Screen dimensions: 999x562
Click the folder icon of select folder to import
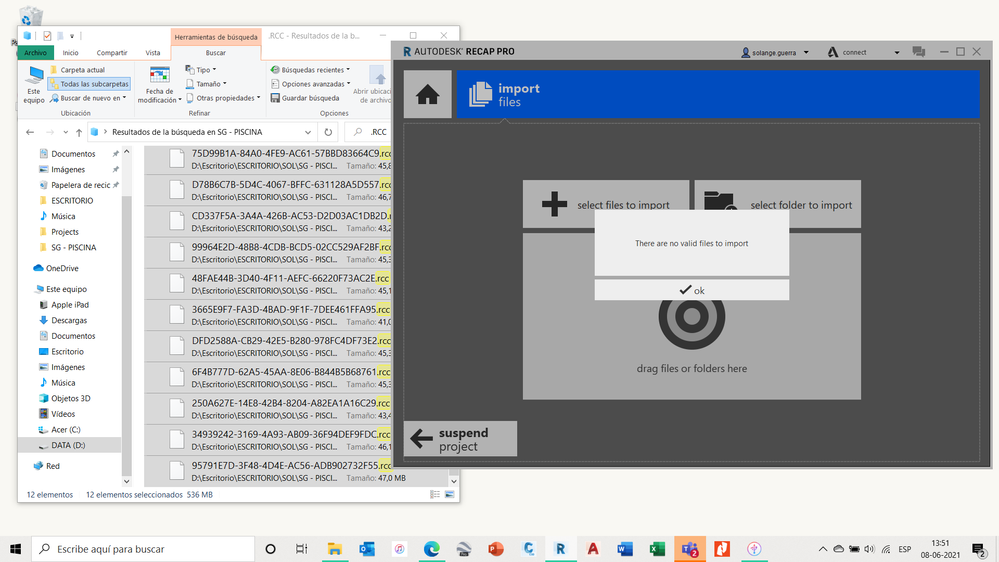(x=720, y=201)
